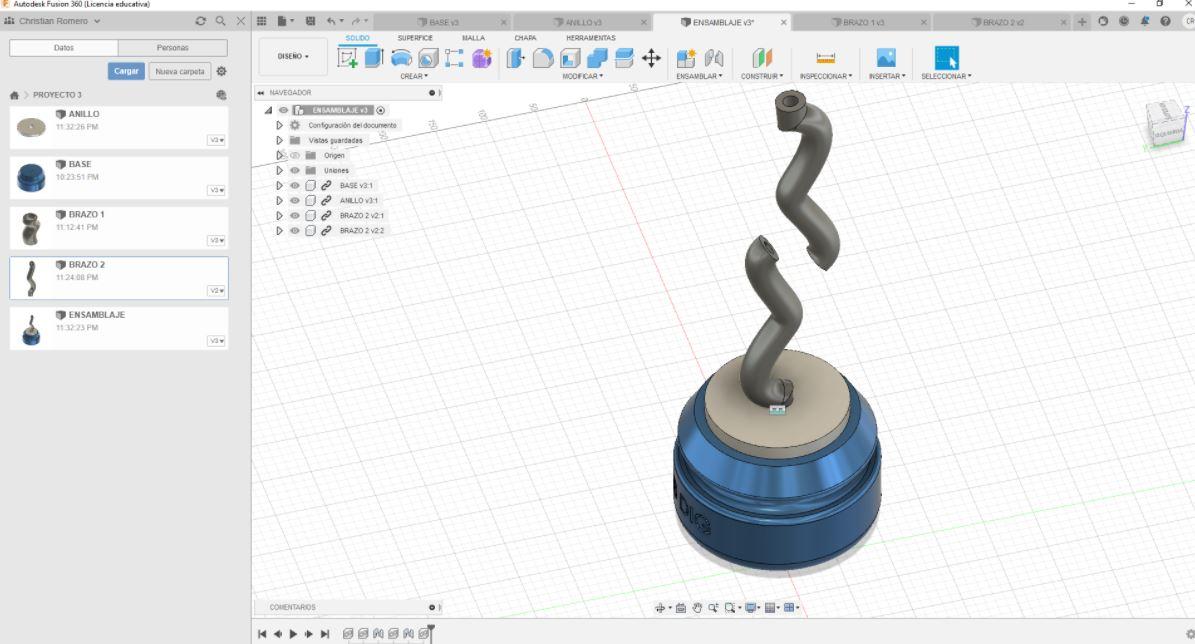Click the ENSAMBLAJE thumbnail in data panel
Image resolution: width=1195 pixels, height=644 pixels.
31,329
